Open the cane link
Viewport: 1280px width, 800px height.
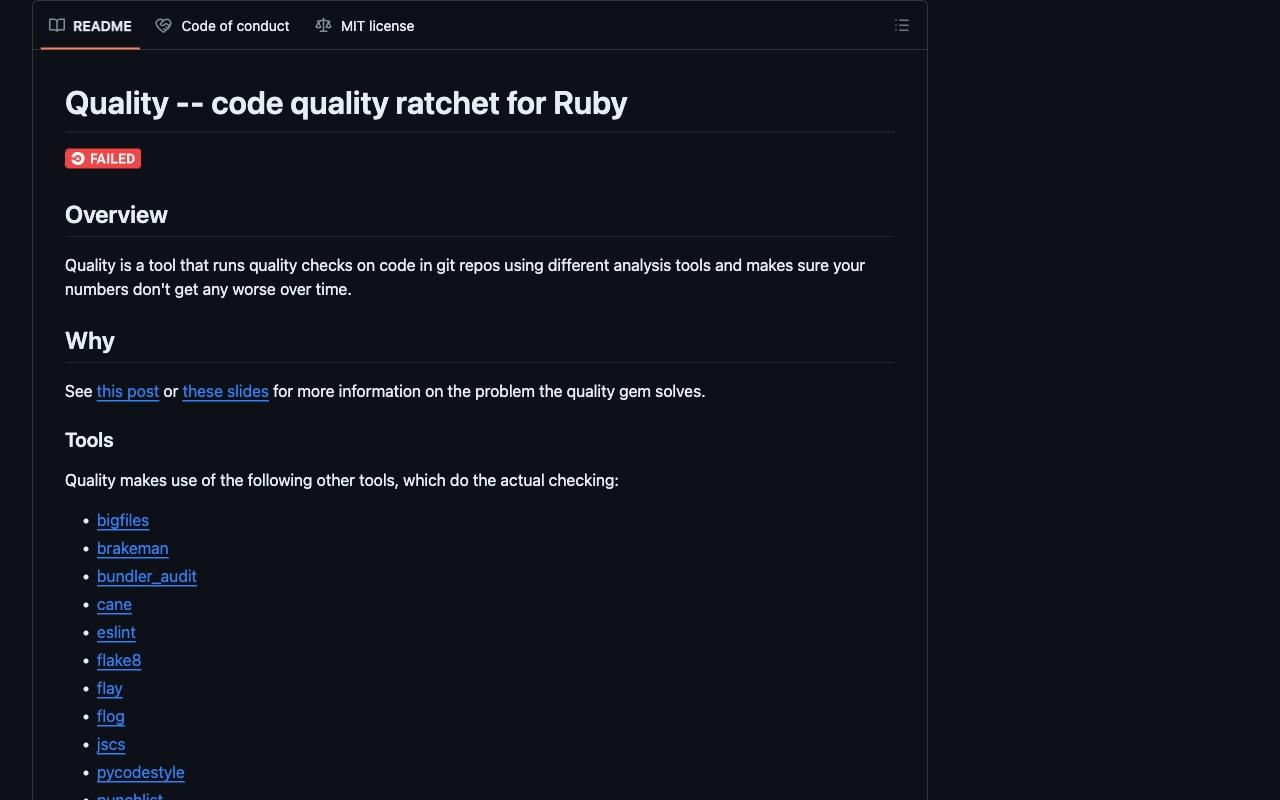coord(114,604)
